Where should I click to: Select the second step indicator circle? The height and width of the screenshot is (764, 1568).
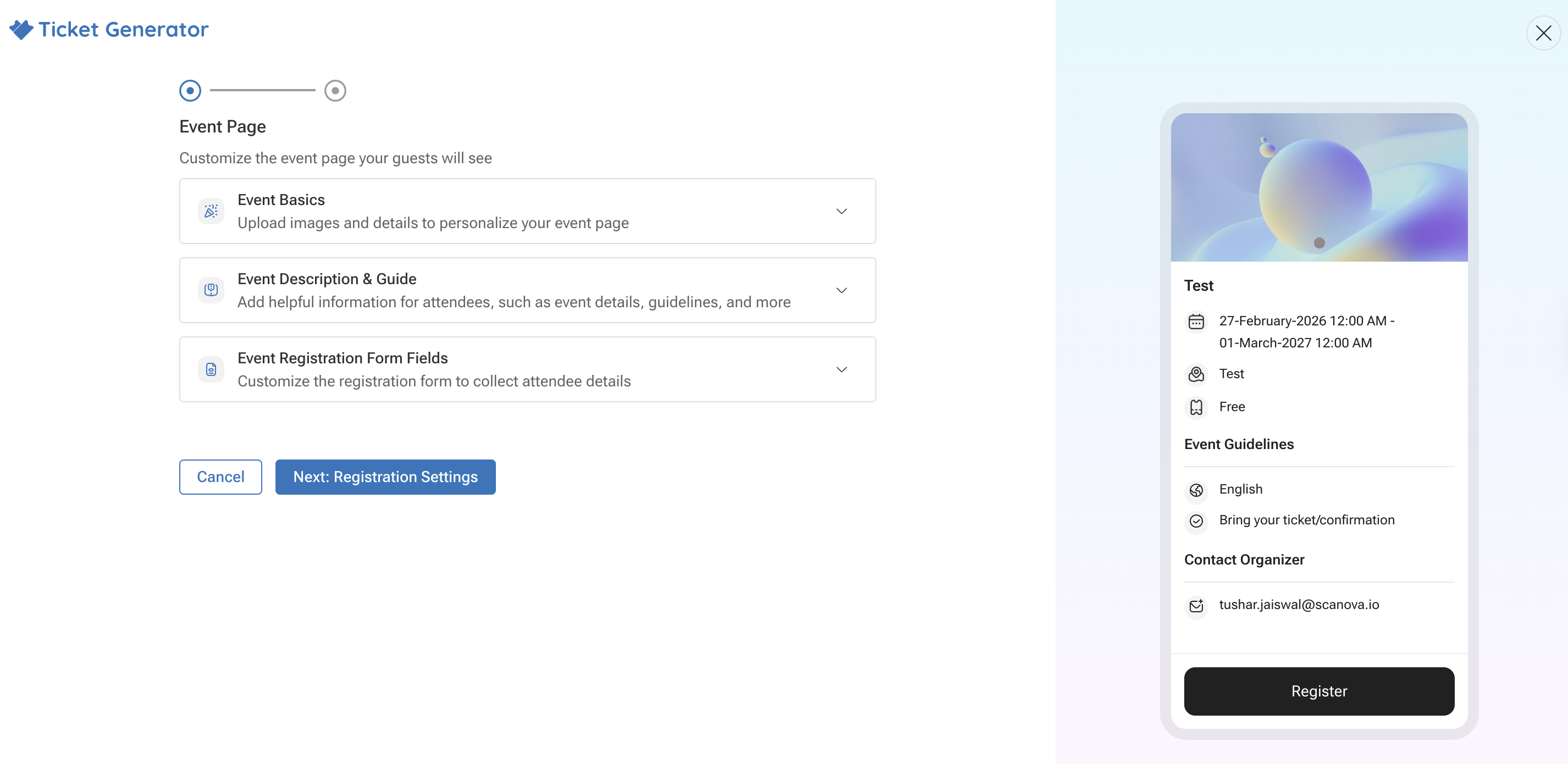pos(335,90)
